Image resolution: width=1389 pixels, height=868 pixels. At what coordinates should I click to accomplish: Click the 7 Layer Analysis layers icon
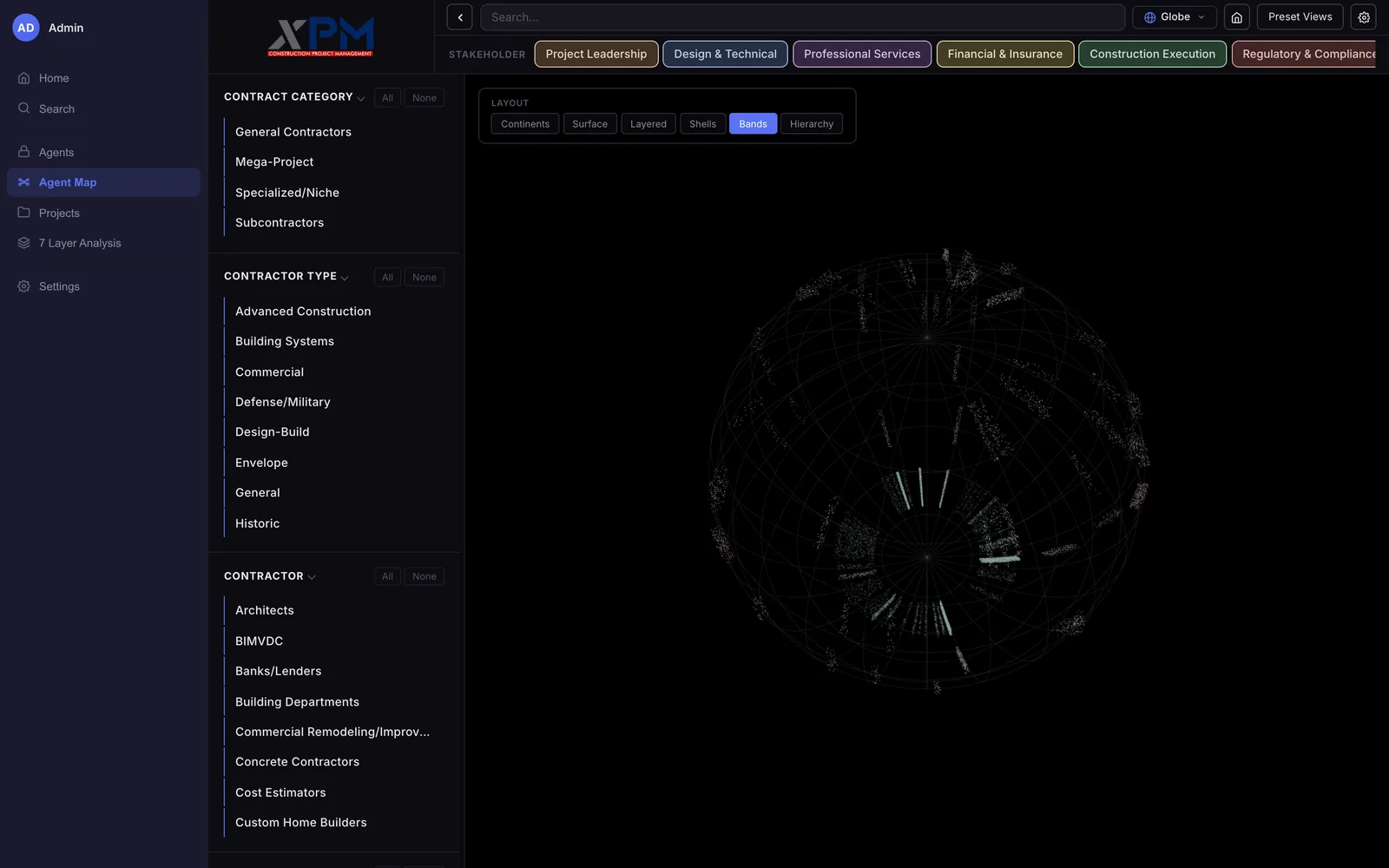(23, 243)
